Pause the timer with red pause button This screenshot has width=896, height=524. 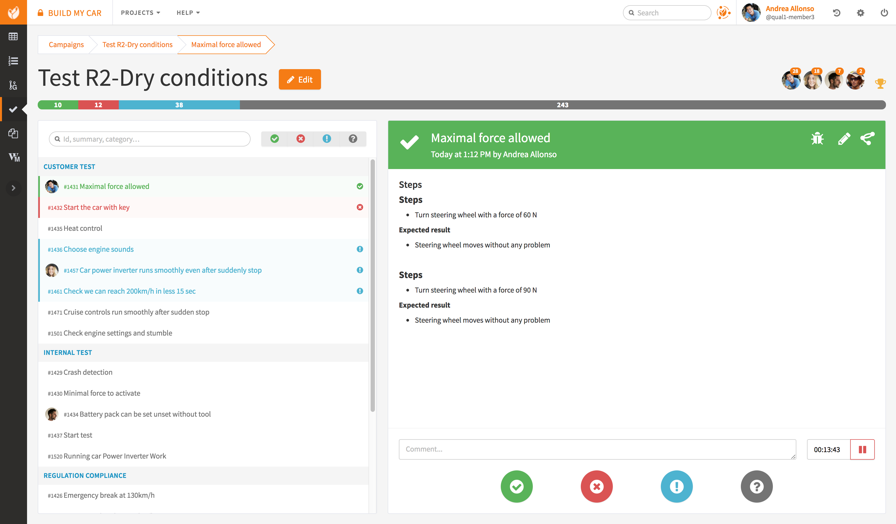click(x=862, y=450)
